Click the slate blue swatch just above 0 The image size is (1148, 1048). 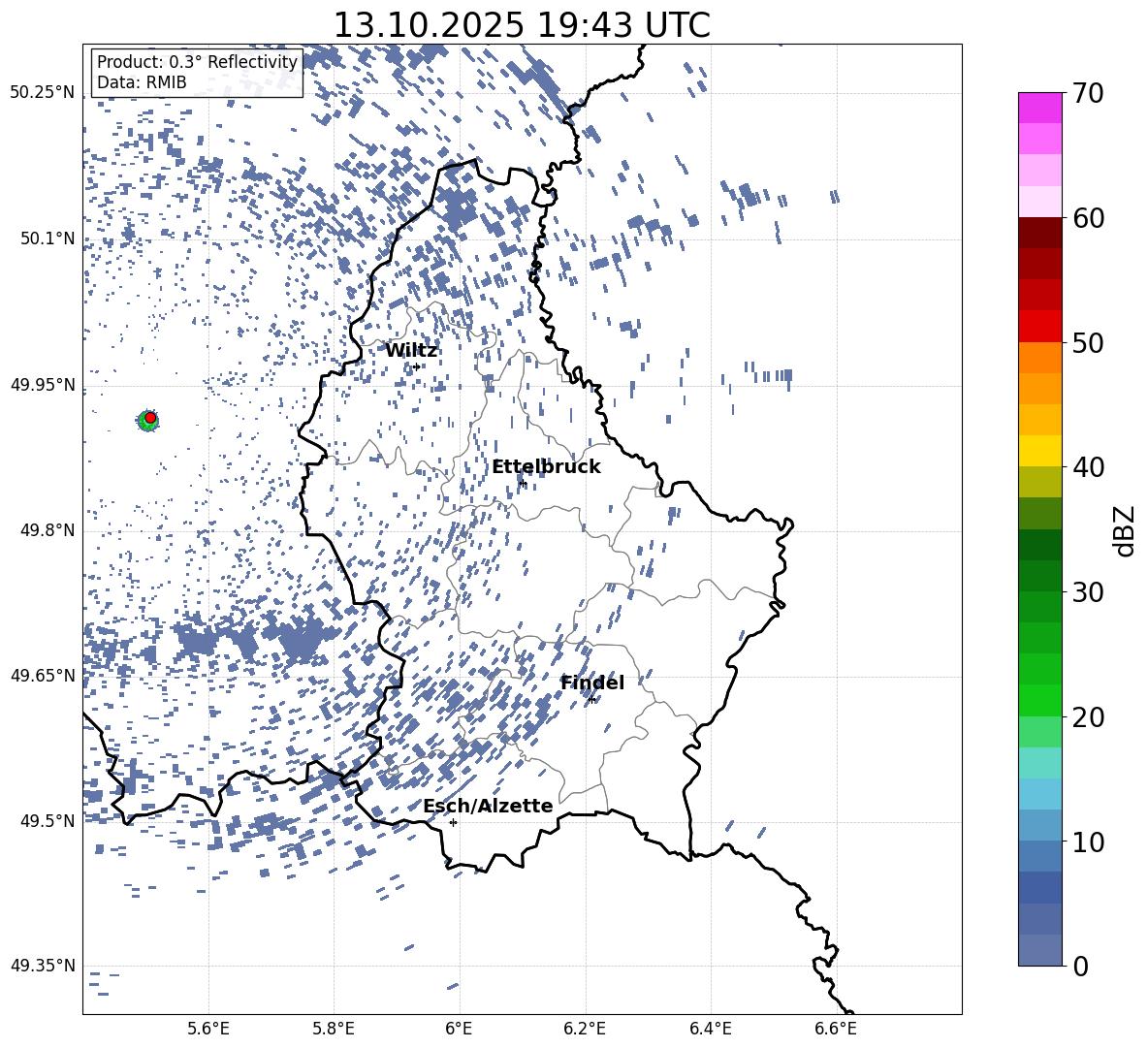click(1040, 950)
